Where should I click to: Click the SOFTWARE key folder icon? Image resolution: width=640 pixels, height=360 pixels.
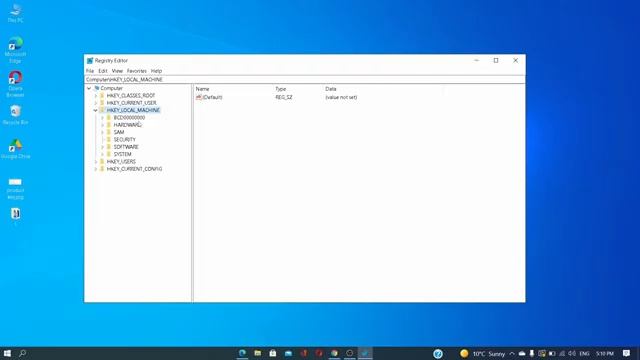click(x=109, y=147)
